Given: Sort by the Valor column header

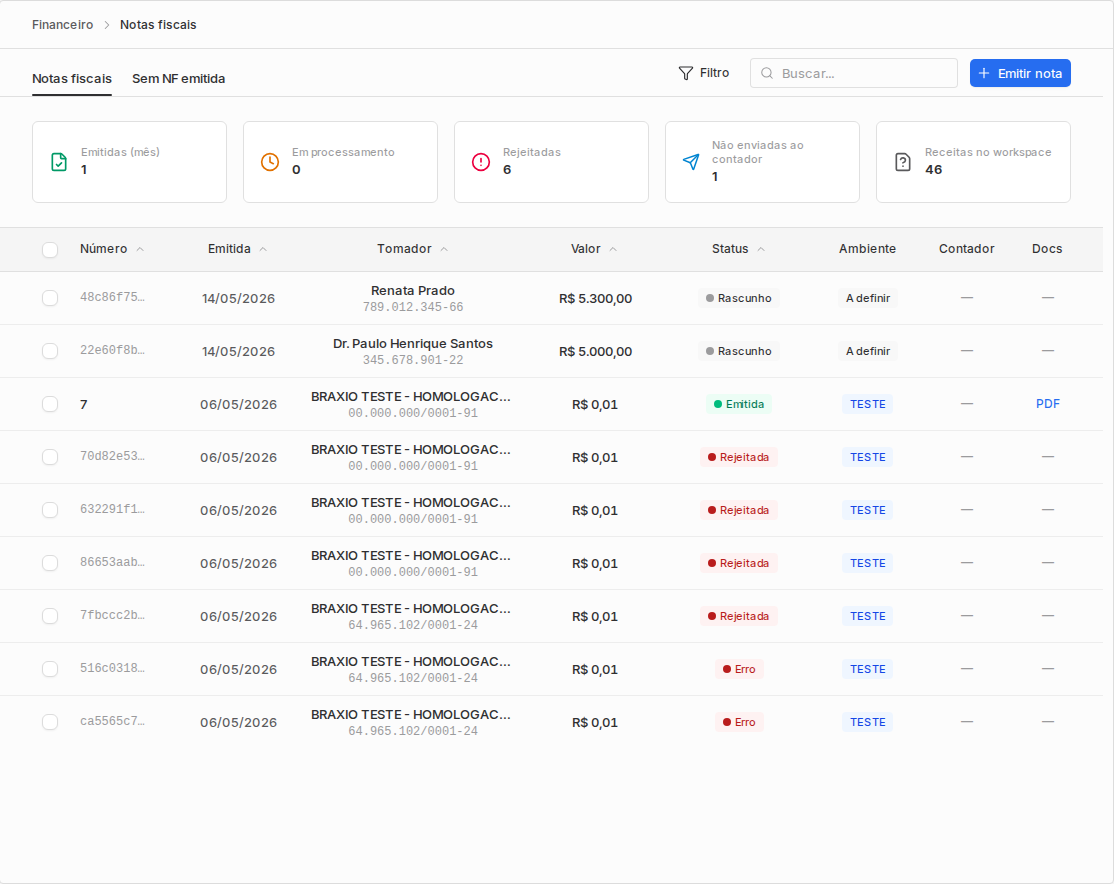Looking at the screenshot, I should [x=594, y=249].
